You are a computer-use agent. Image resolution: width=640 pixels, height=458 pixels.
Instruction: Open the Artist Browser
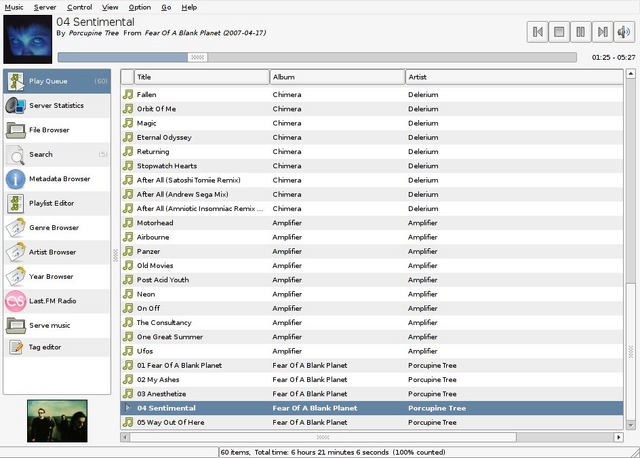(57, 252)
